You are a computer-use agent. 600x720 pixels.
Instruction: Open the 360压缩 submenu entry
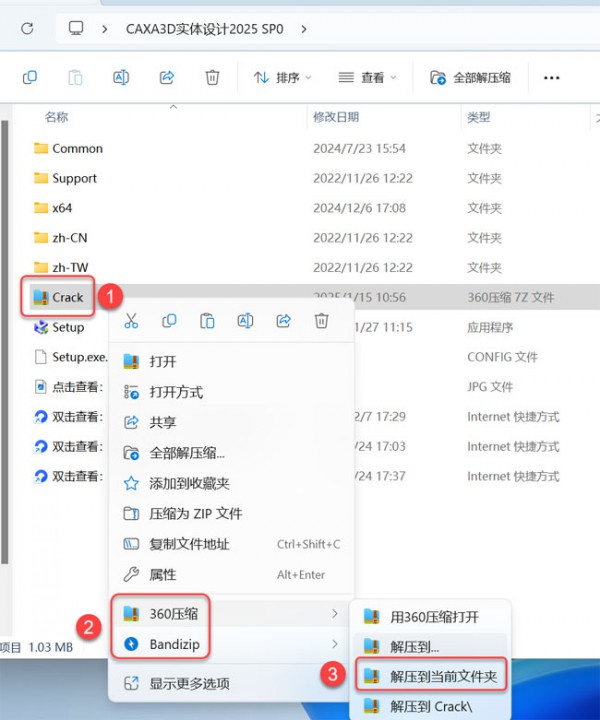[231, 614]
